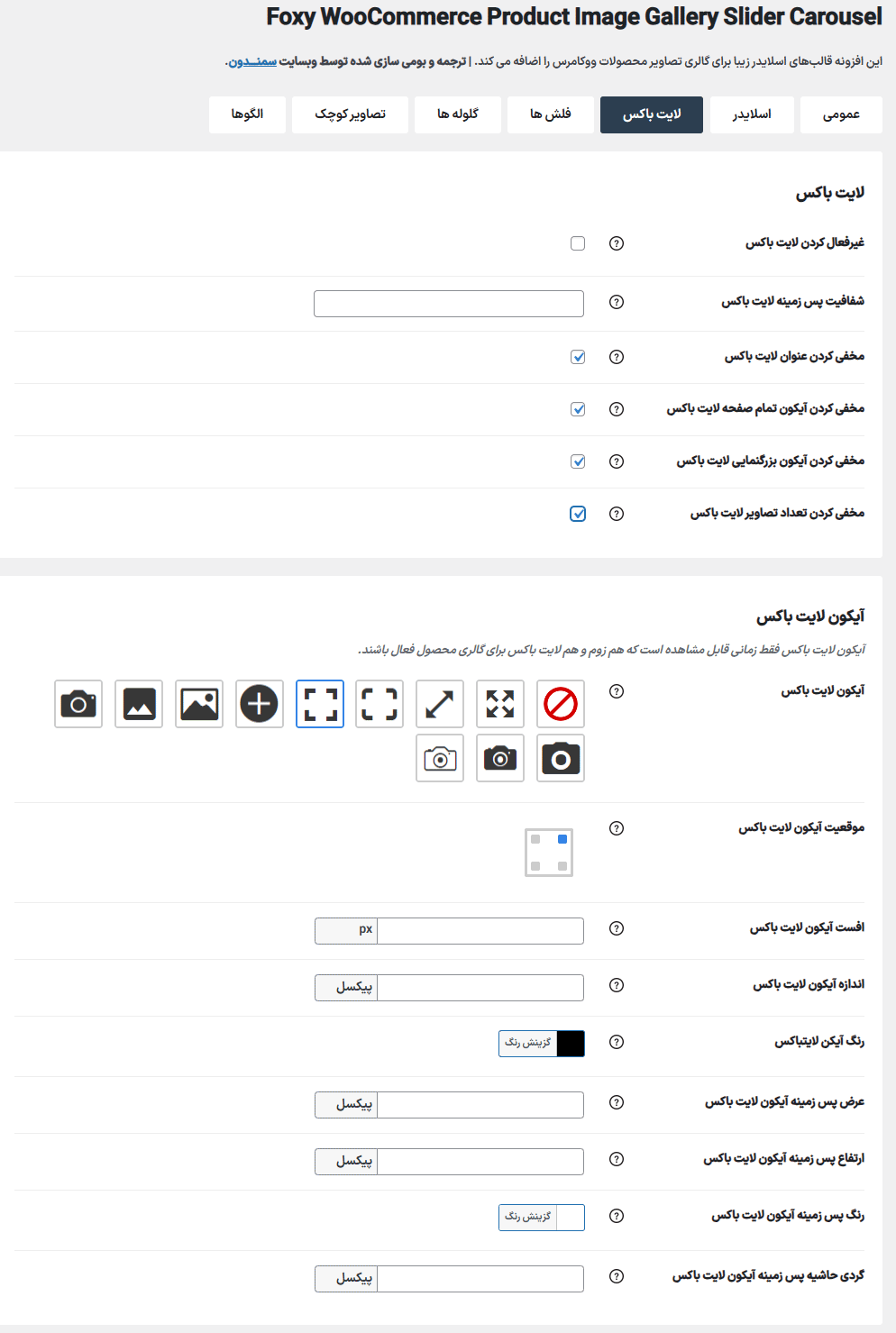Choose the outlined camera lightbox icon
The image size is (896, 1333).
[440, 758]
